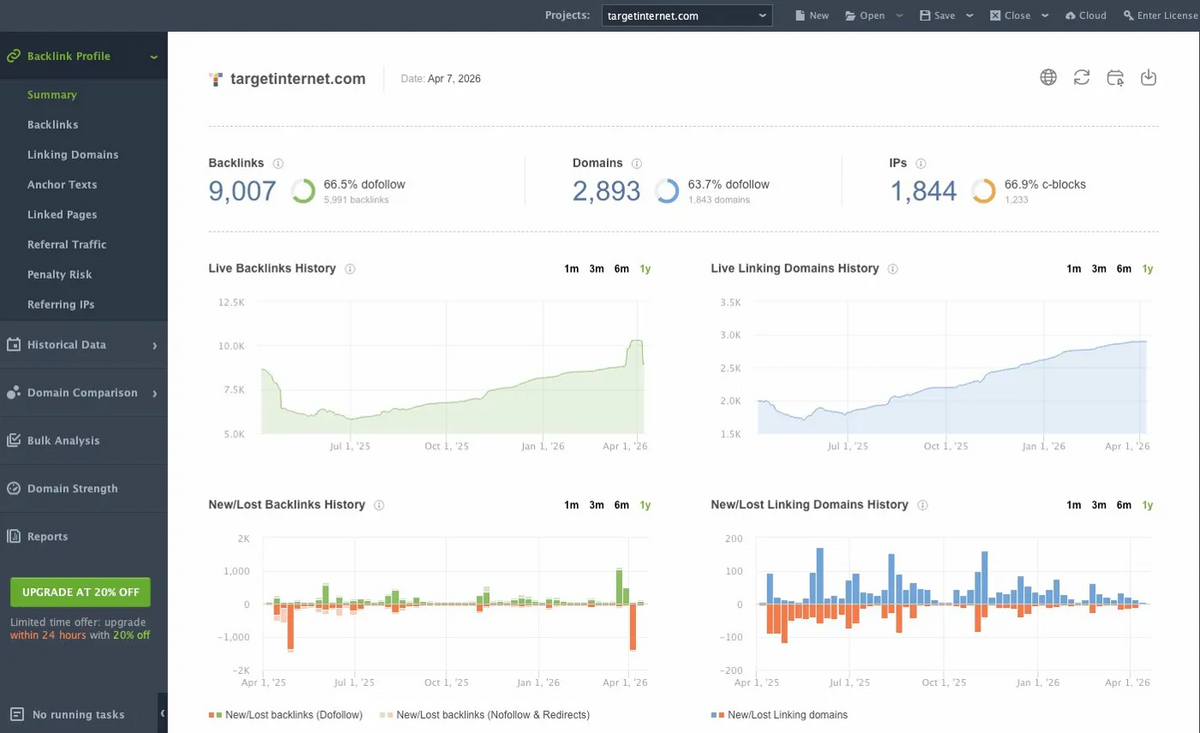Toggle the New/Lost Linking domains legend entry
Viewport: 1200px width, 733px height.
pos(779,715)
